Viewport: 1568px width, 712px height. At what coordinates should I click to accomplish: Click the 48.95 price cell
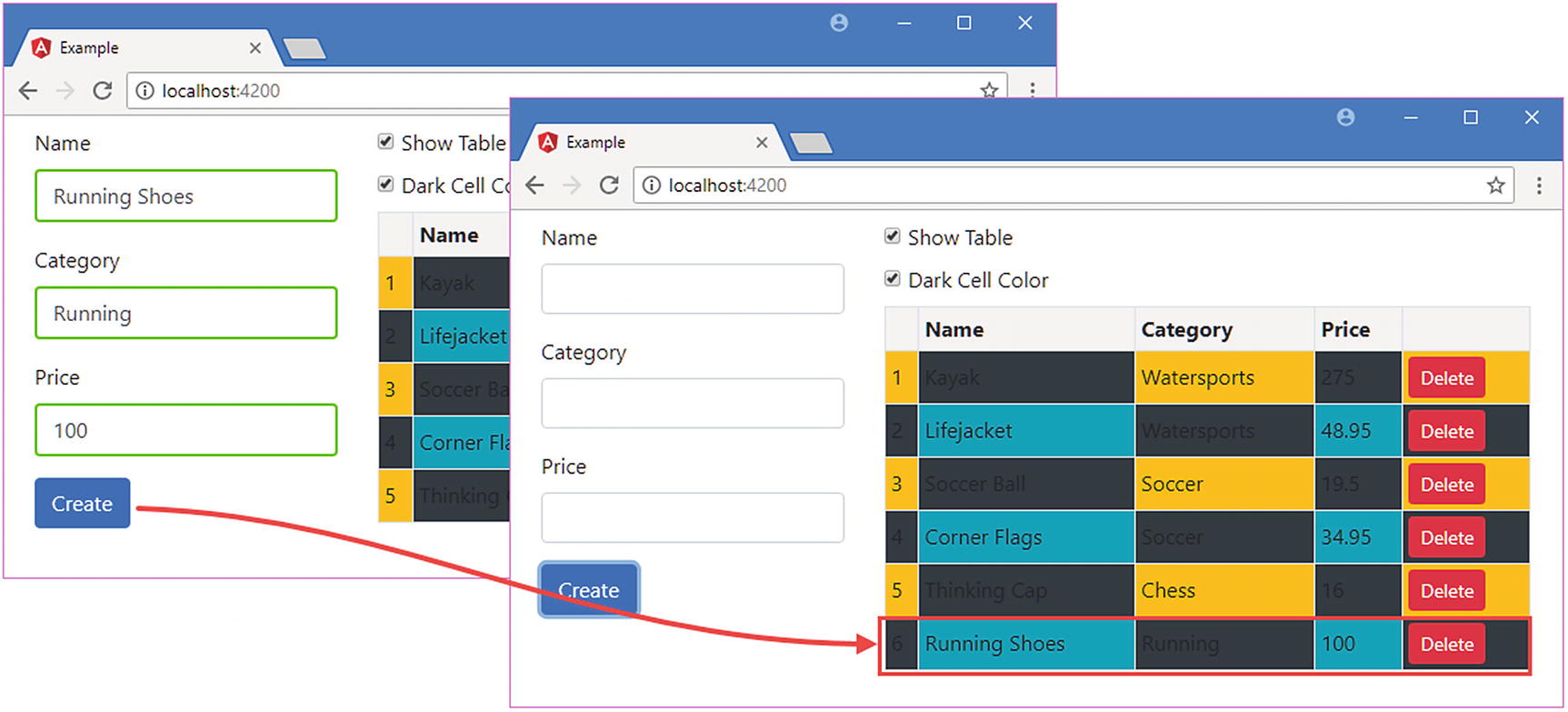coord(1358,431)
